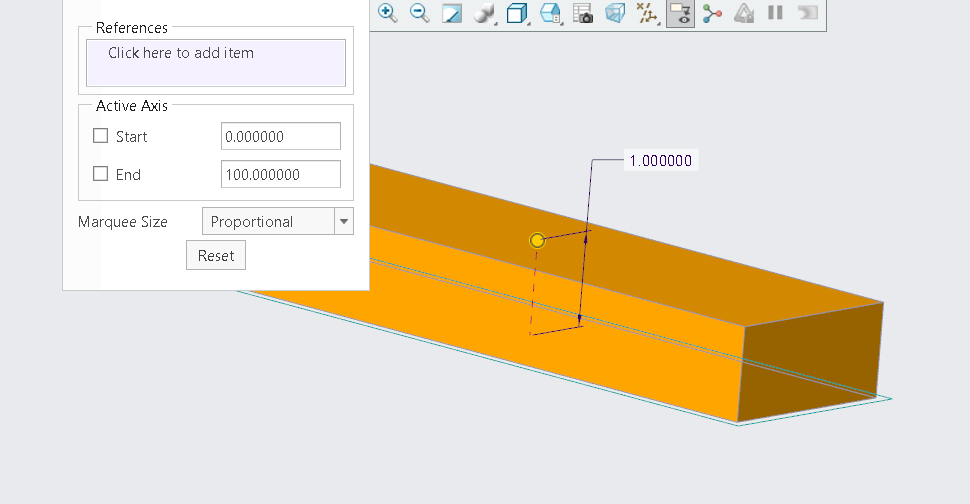Enable the End checkbox under Active Axis
The image size is (970, 504).
click(x=100, y=174)
